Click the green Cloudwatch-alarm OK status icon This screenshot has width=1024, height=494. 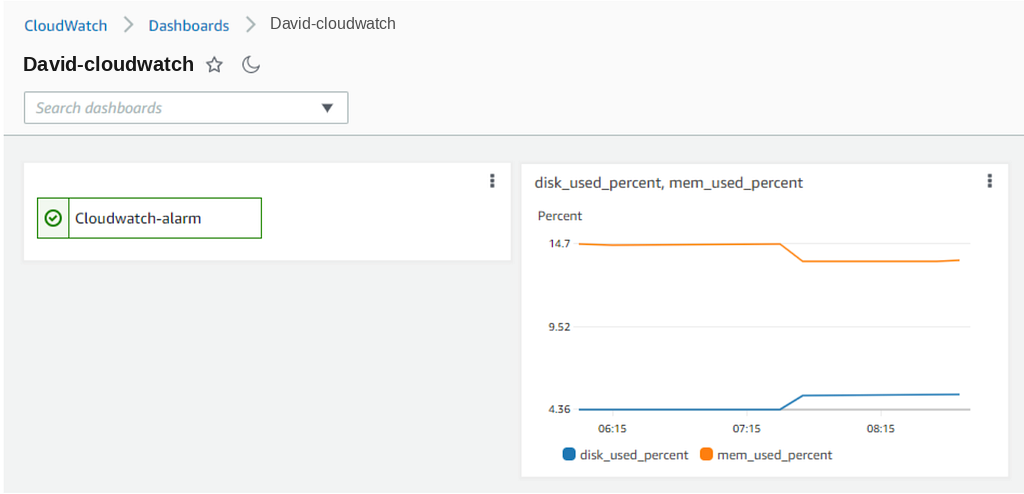(53, 218)
